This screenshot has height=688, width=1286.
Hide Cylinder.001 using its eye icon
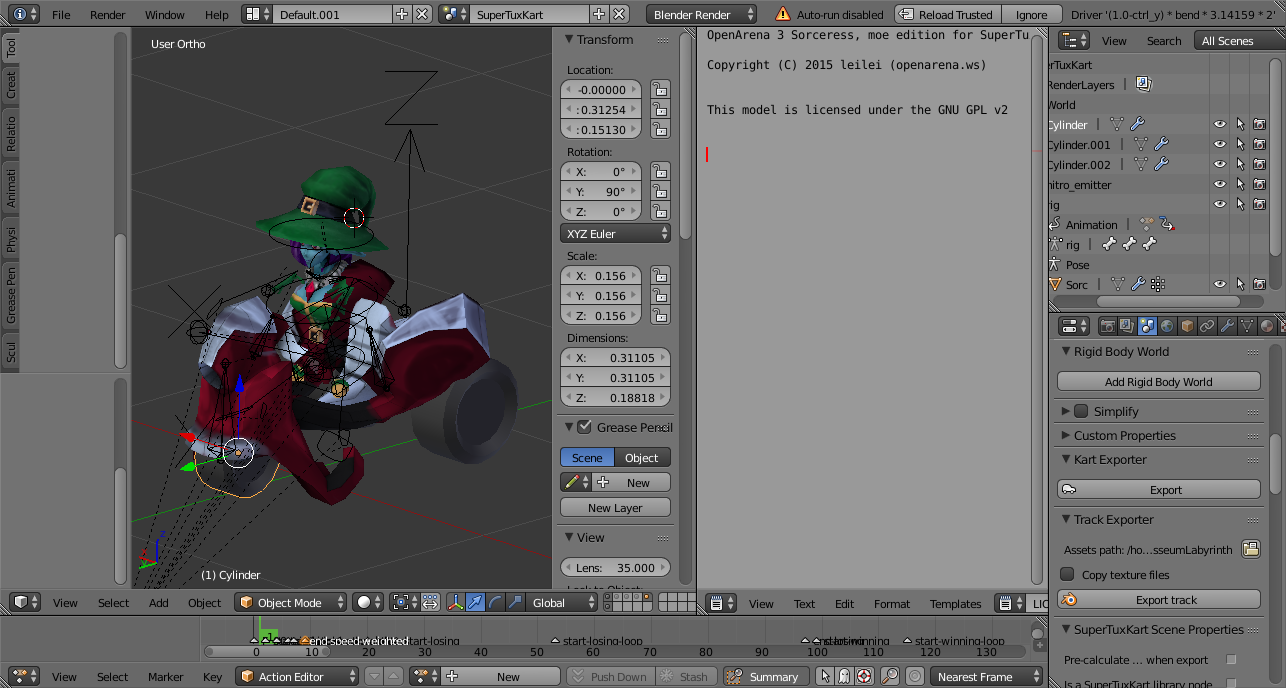coord(1220,145)
